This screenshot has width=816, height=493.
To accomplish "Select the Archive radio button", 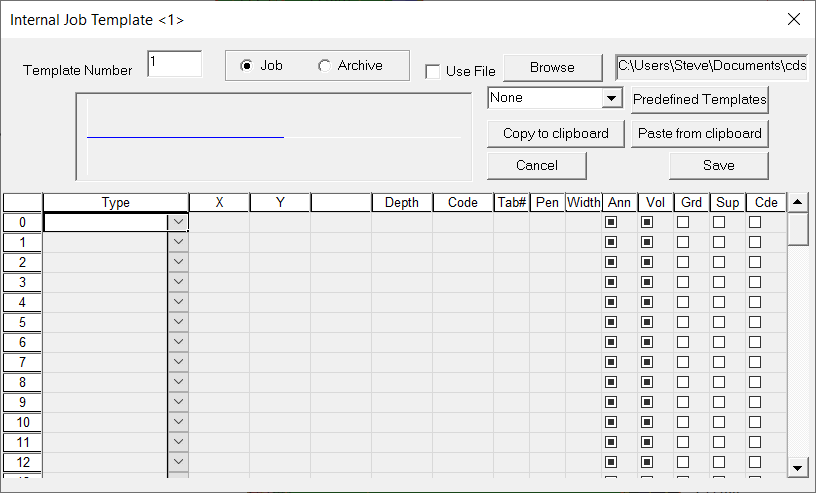I will pyautogui.click(x=324, y=66).
